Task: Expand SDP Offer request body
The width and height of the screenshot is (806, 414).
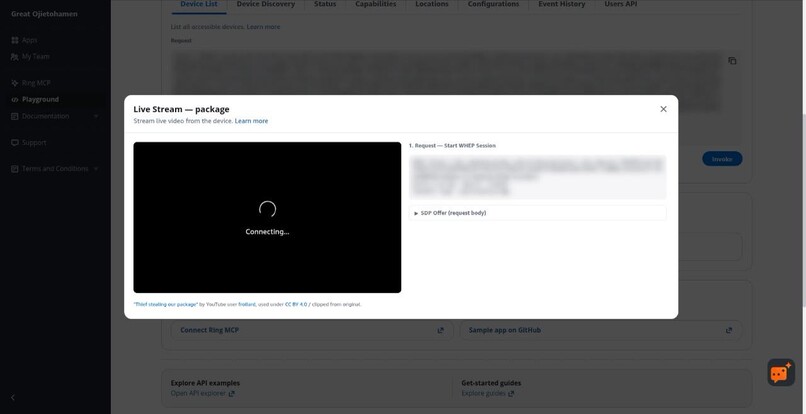Action: [x=537, y=213]
